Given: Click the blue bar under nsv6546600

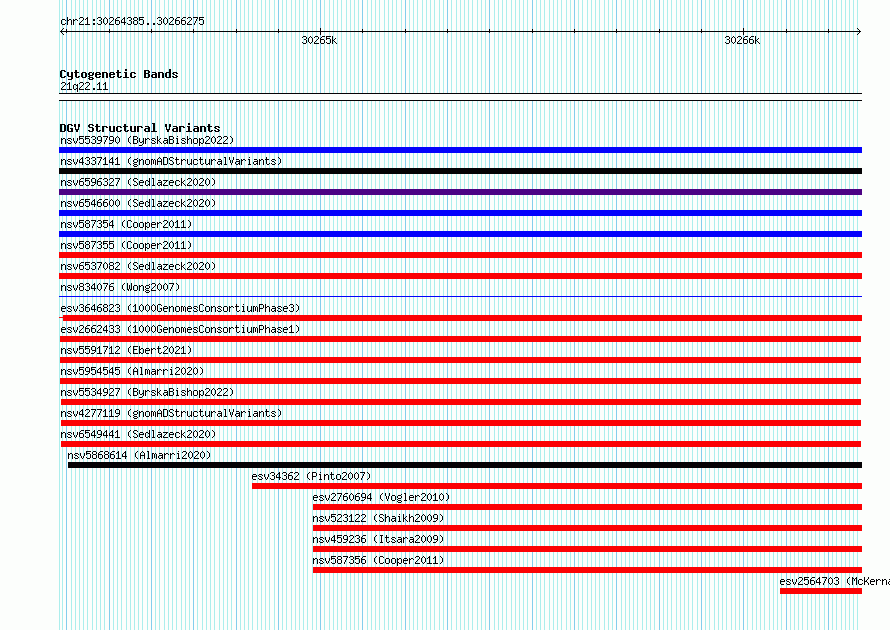Looking at the screenshot, I should (460, 213).
